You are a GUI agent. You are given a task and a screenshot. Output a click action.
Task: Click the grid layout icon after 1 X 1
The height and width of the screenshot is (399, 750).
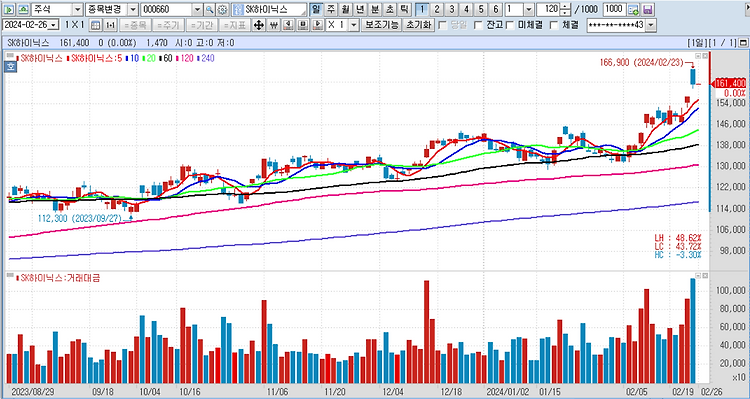(x=96, y=25)
